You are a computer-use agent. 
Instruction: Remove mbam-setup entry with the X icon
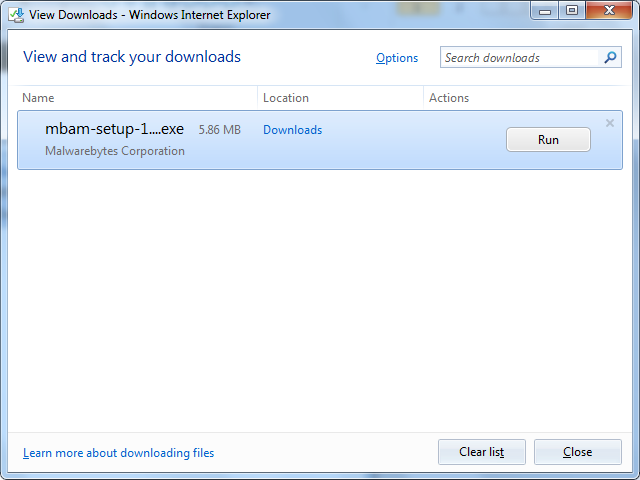(x=610, y=123)
